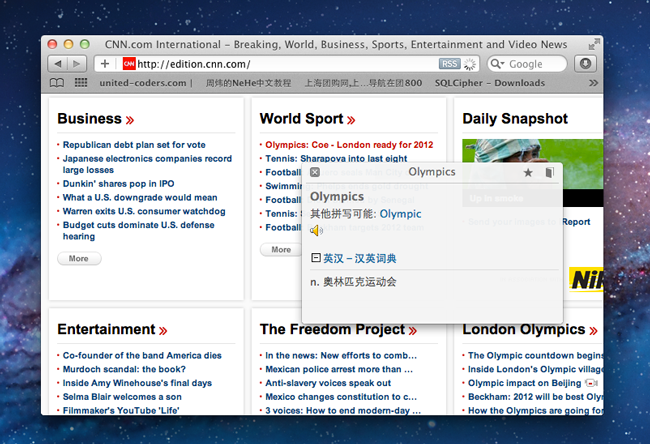Collapse the 英汉－汉英词典 section
Image resolution: width=650 pixels, height=444 pixels.
pos(315,258)
